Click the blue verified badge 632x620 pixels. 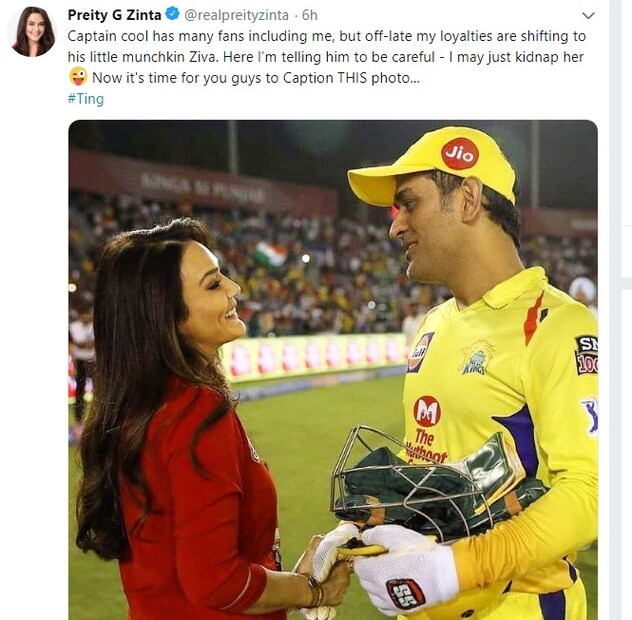coord(173,14)
